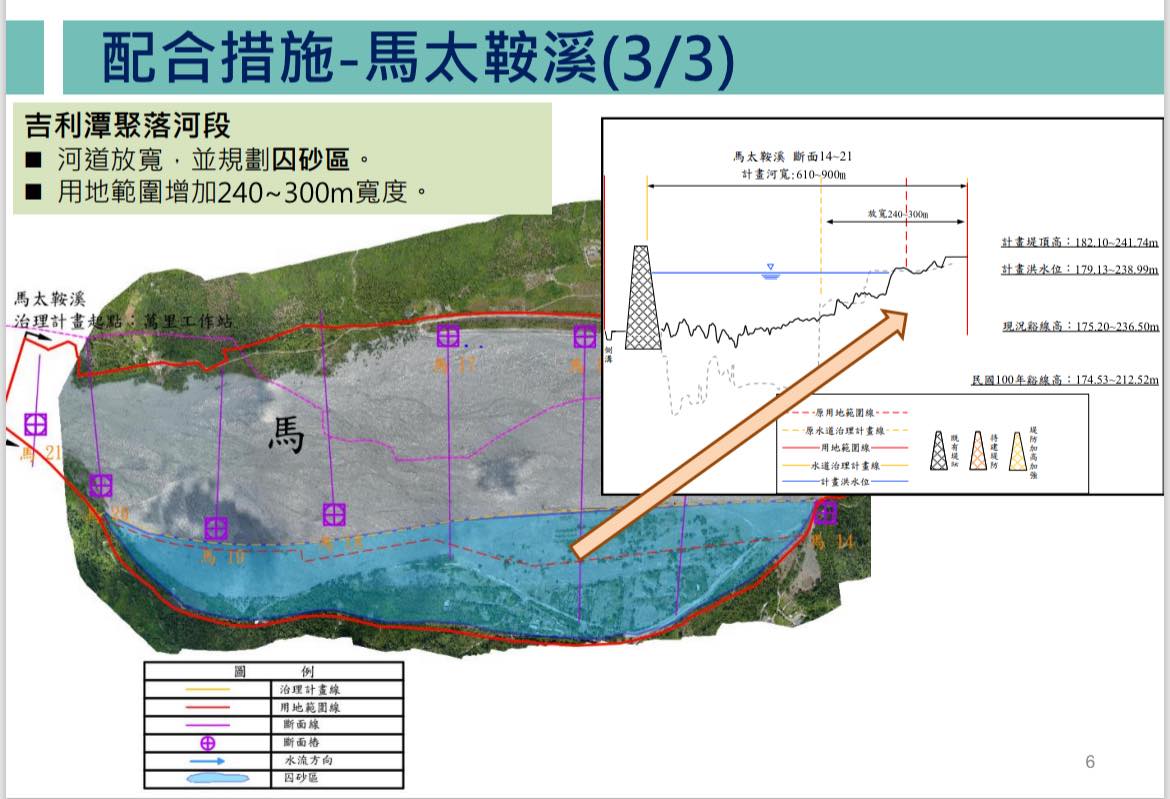The width and height of the screenshot is (1170, 799).
Task: Select the 馬 14 cross-section stake marker
Action: 825,513
